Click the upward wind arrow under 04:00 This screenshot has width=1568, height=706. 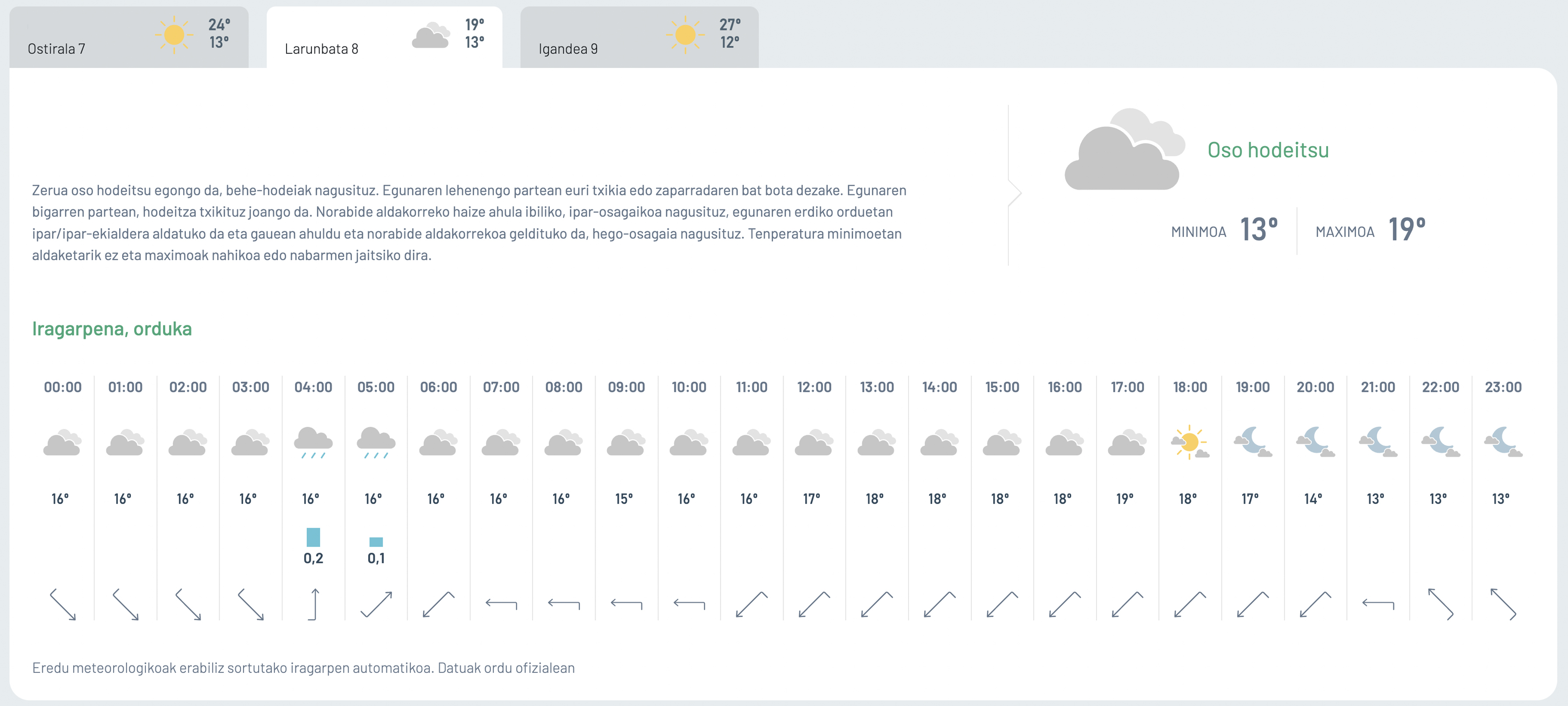tap(313, 604)
